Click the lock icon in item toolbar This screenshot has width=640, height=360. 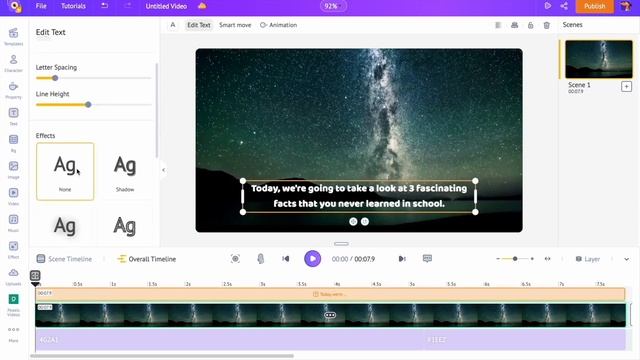tap(530, 25)
